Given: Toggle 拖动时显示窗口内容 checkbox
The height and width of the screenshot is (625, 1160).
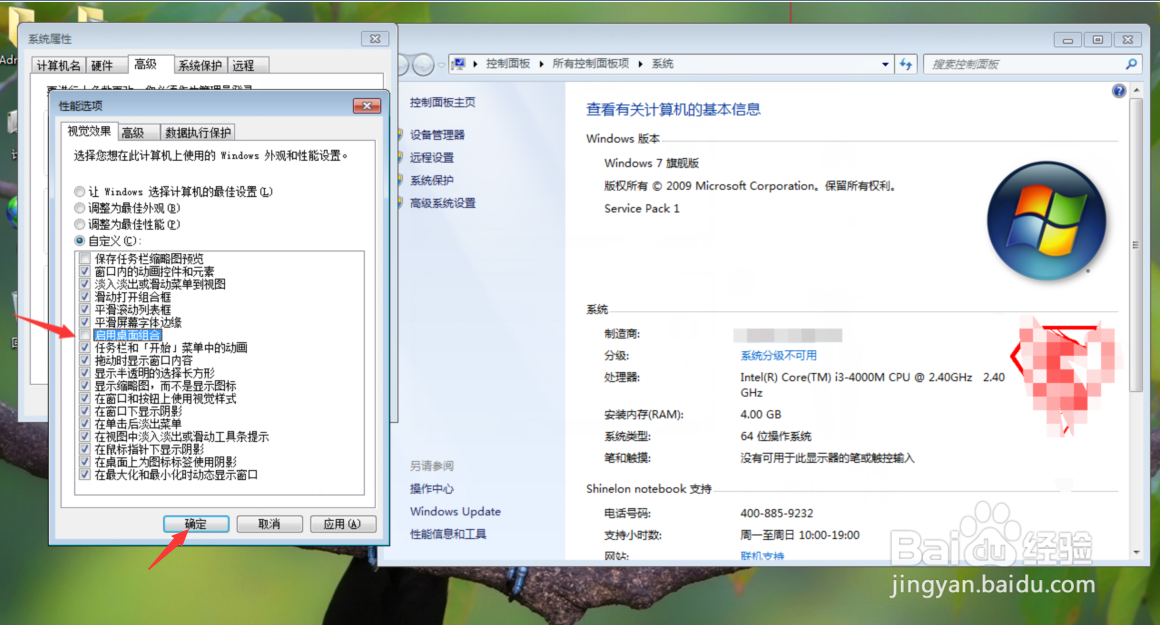Looking at the screenshot, I should coord(85,360).
